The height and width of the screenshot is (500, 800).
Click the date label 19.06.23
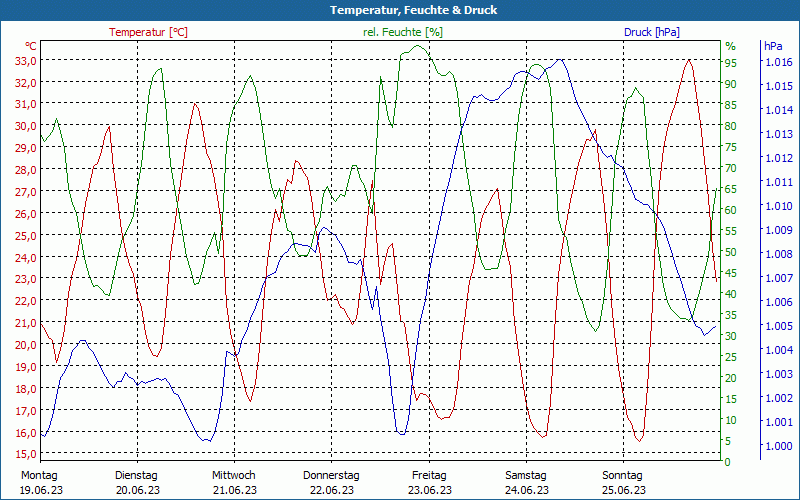click(39, 490)
